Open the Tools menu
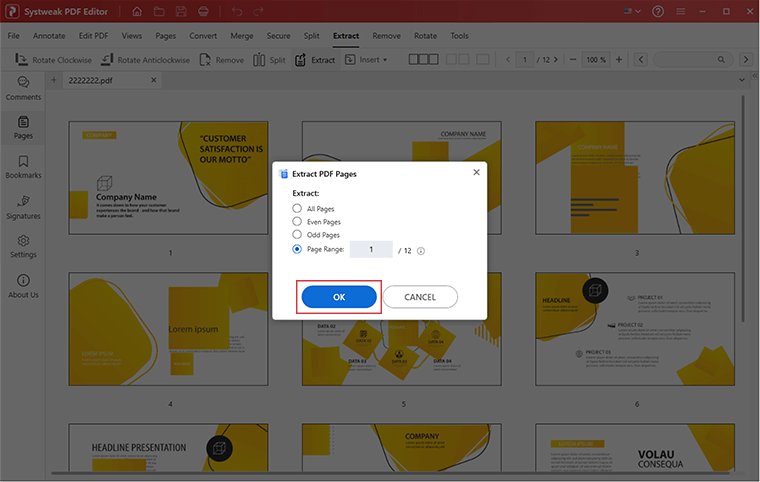This screenshot has width=760, height=482. click(459, 35)
